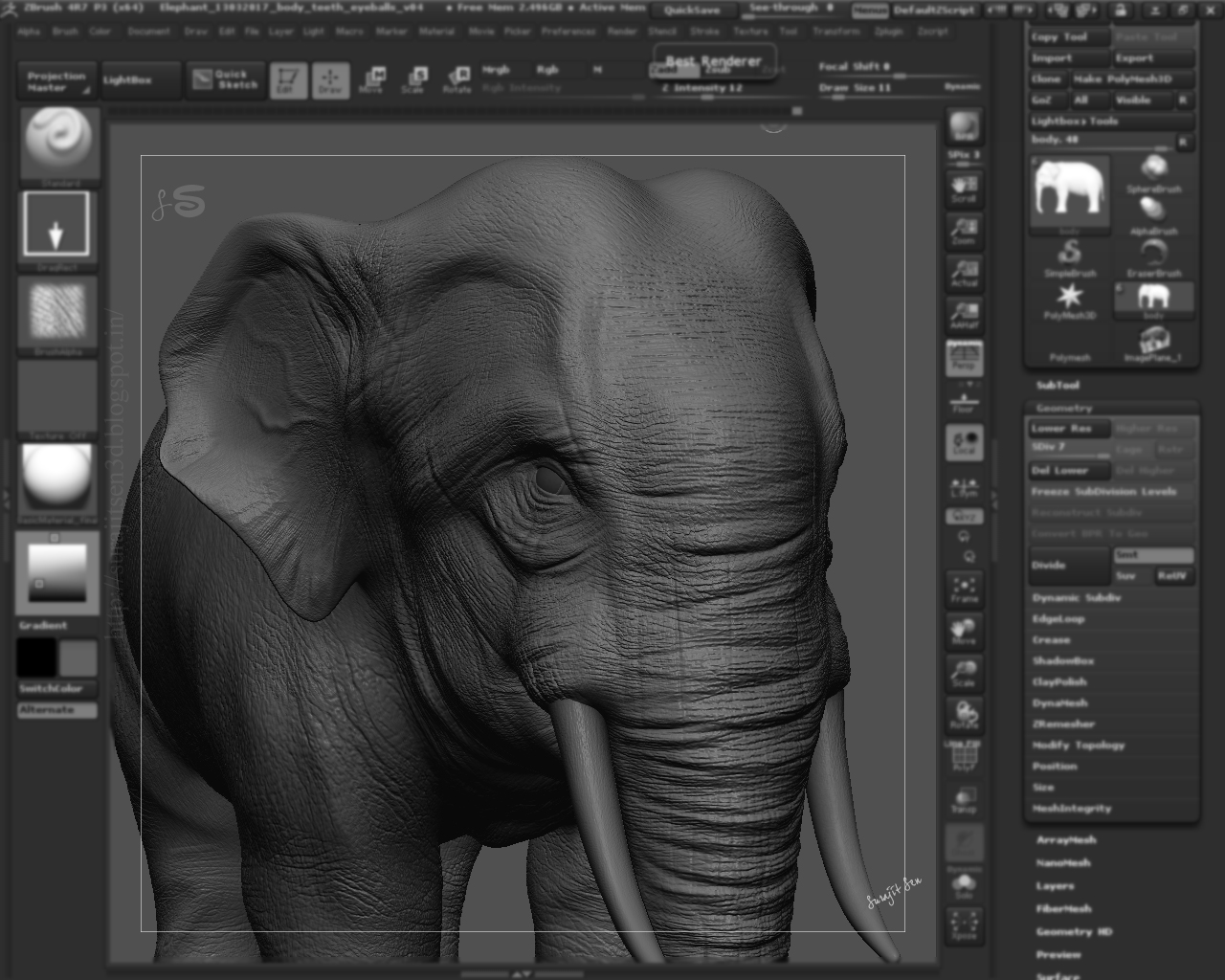1225x980 pixels.
Task: Adjust the Focal Shift slider
Action: [x=898, y=68]
